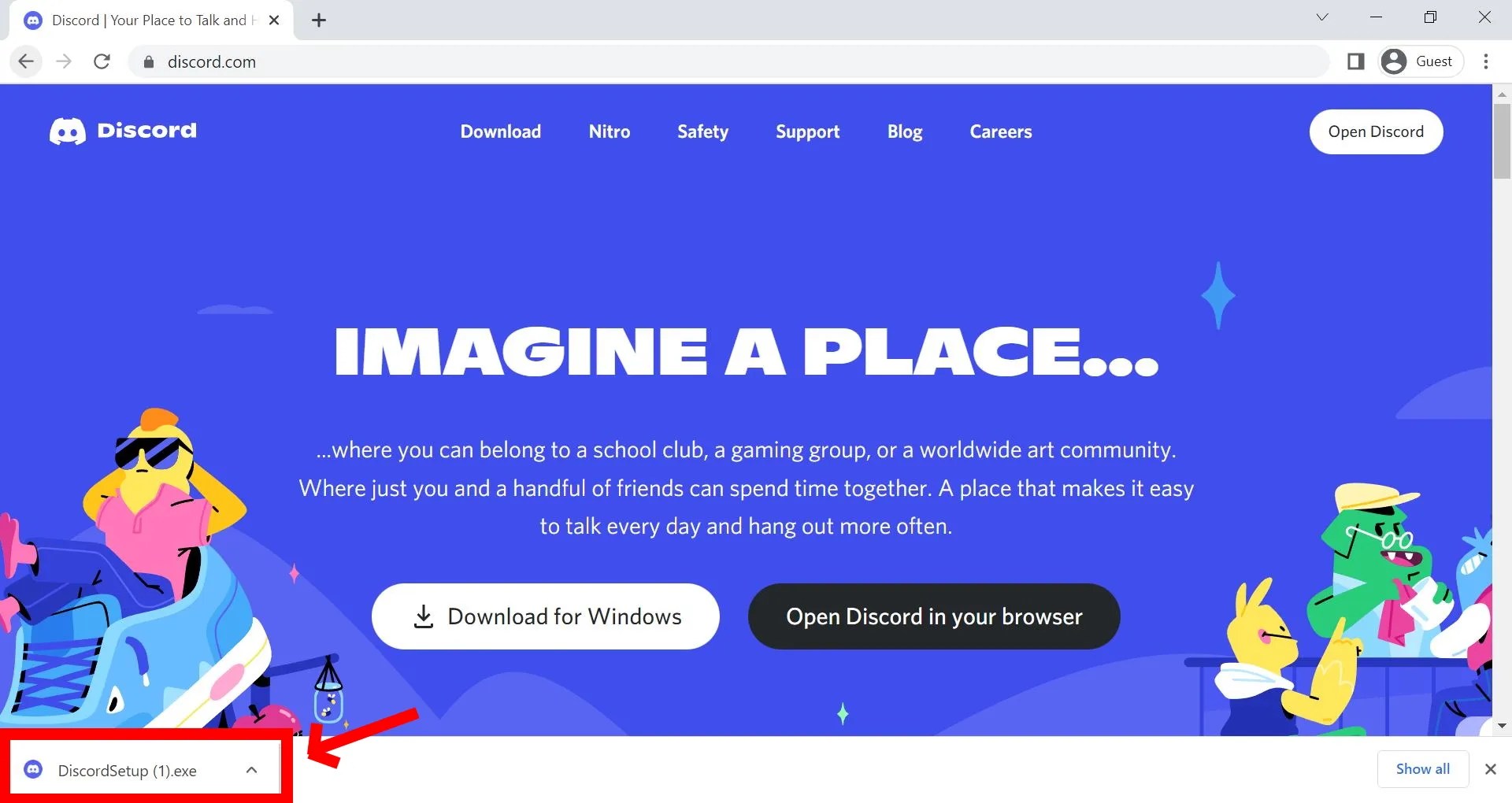The width and height of the screenshot is (1512, 803).
Task: Reload the discord.com page
Action: click(x=102, y=61)
